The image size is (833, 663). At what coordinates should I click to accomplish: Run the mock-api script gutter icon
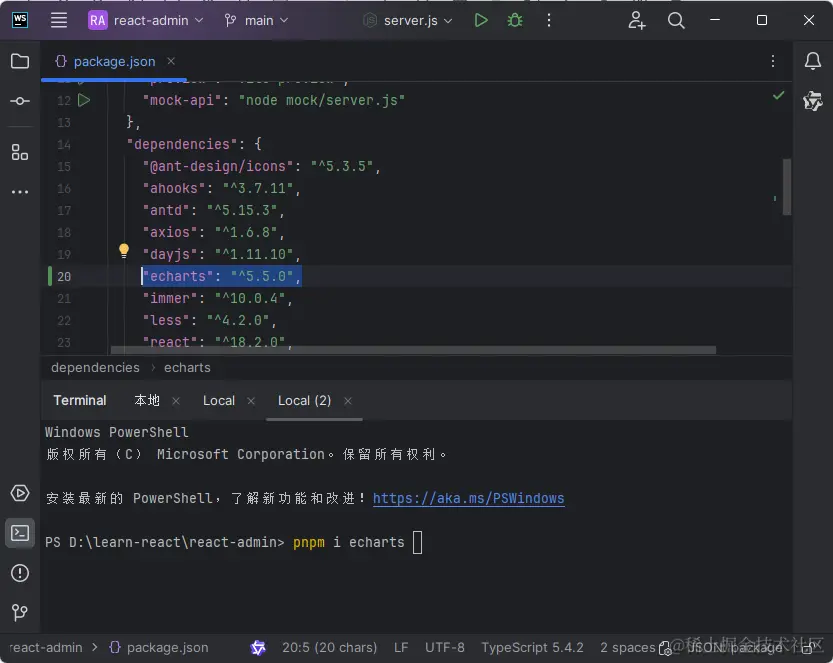click(x=84, y=100)
